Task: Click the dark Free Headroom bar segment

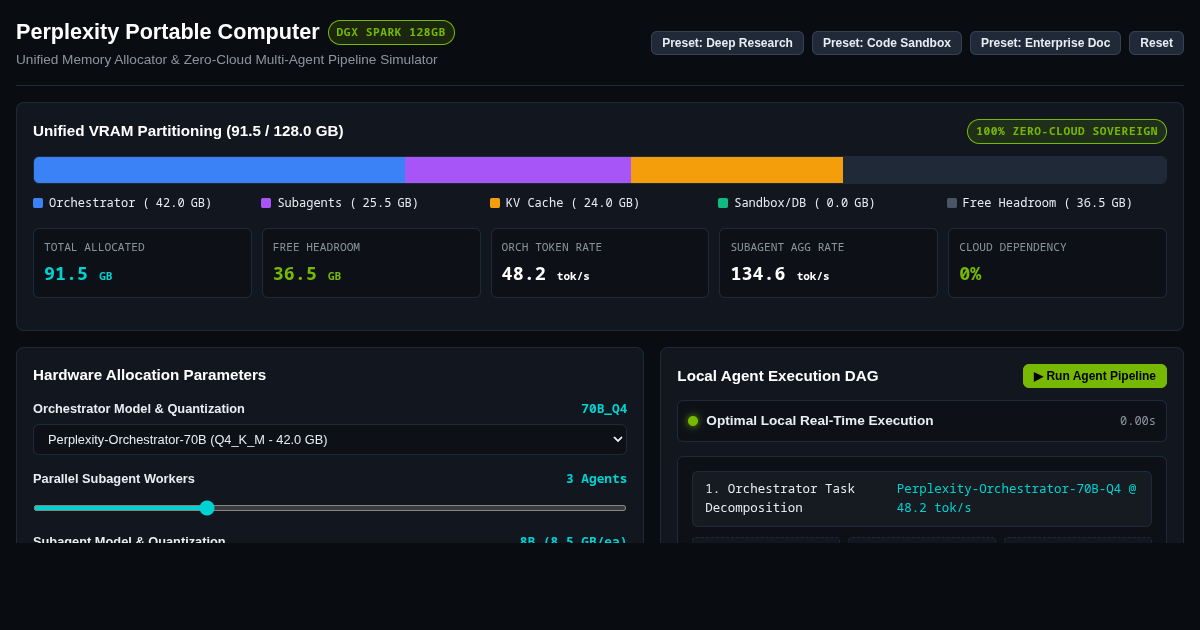Action: tap(1004, 170)
